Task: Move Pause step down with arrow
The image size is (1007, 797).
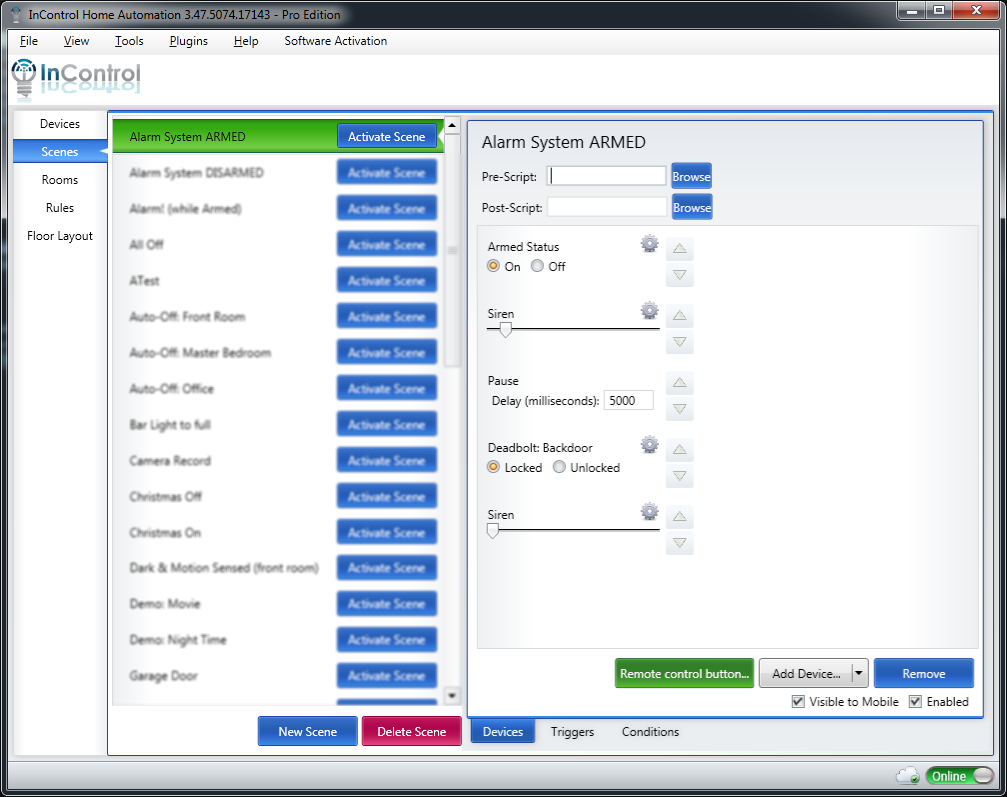Action: [680, 409]
